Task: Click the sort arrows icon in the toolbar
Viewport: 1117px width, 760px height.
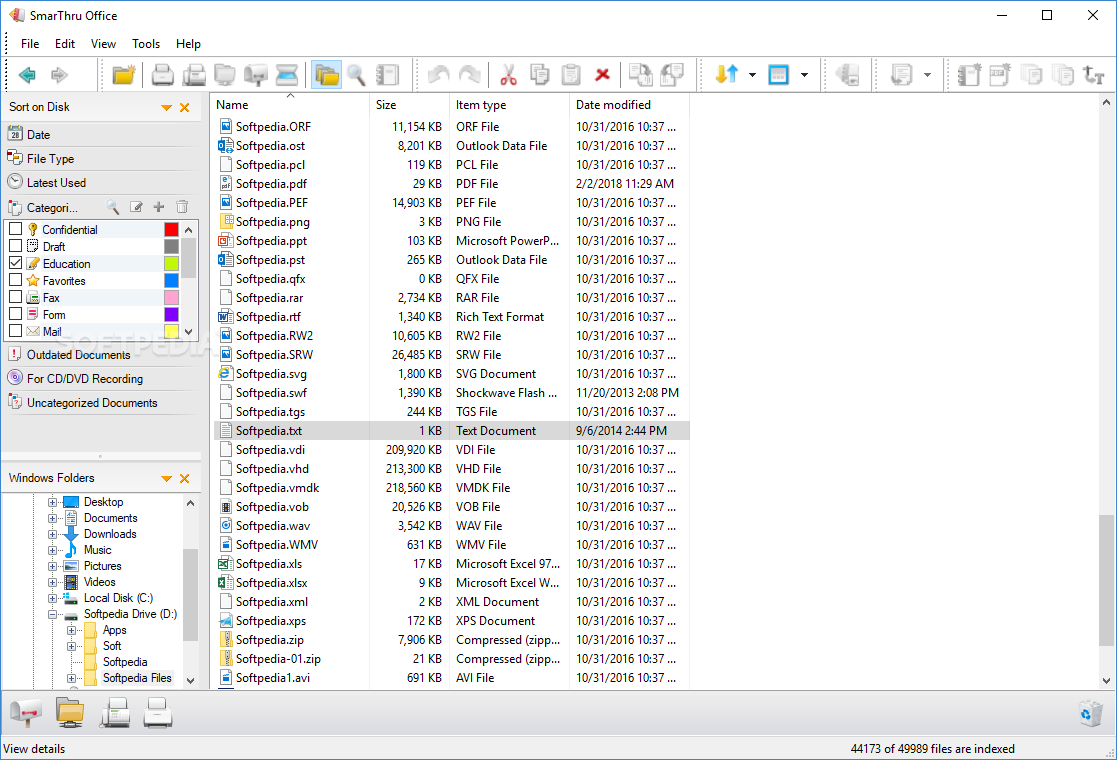Action: (x=727, y=74)
